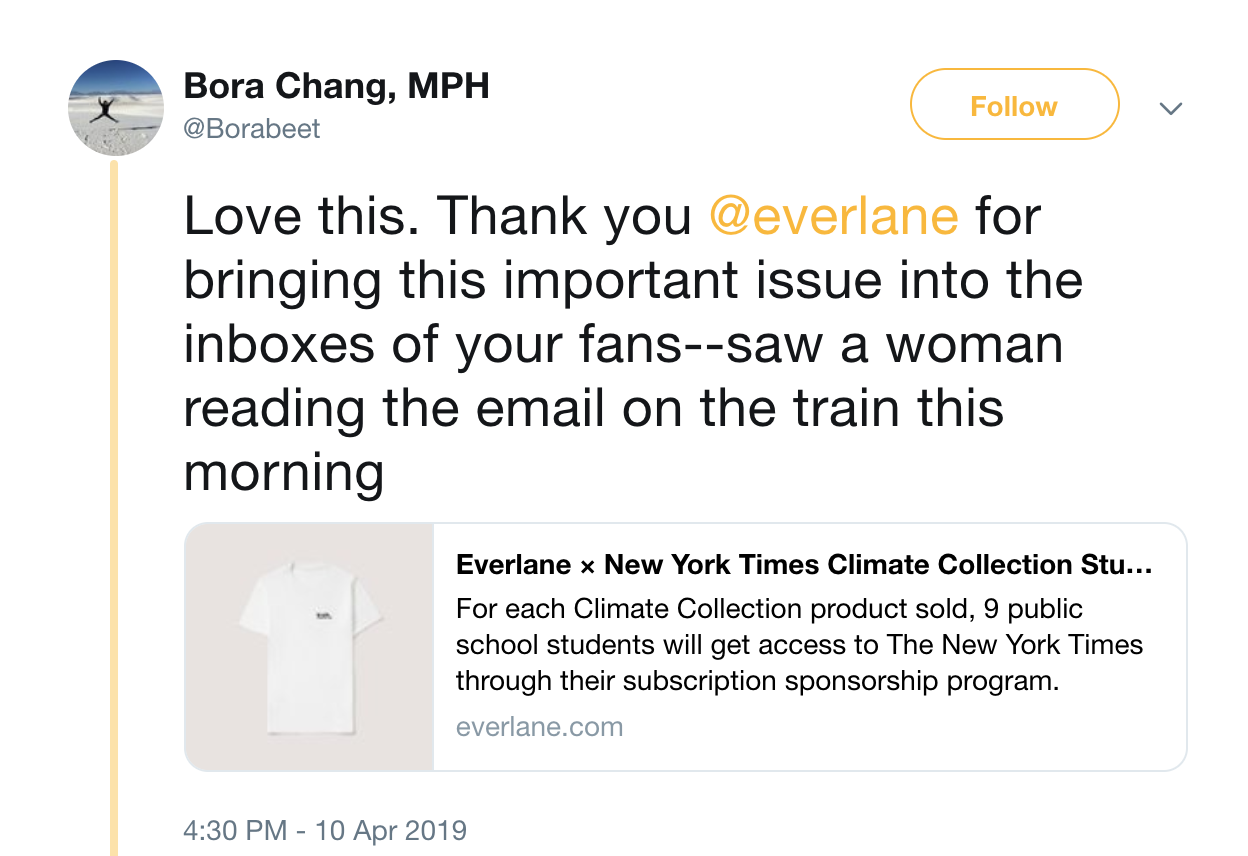Open the Everlane × New York Times card title
This screenshot has height=856, width=1248.
[x=804, y=565]
